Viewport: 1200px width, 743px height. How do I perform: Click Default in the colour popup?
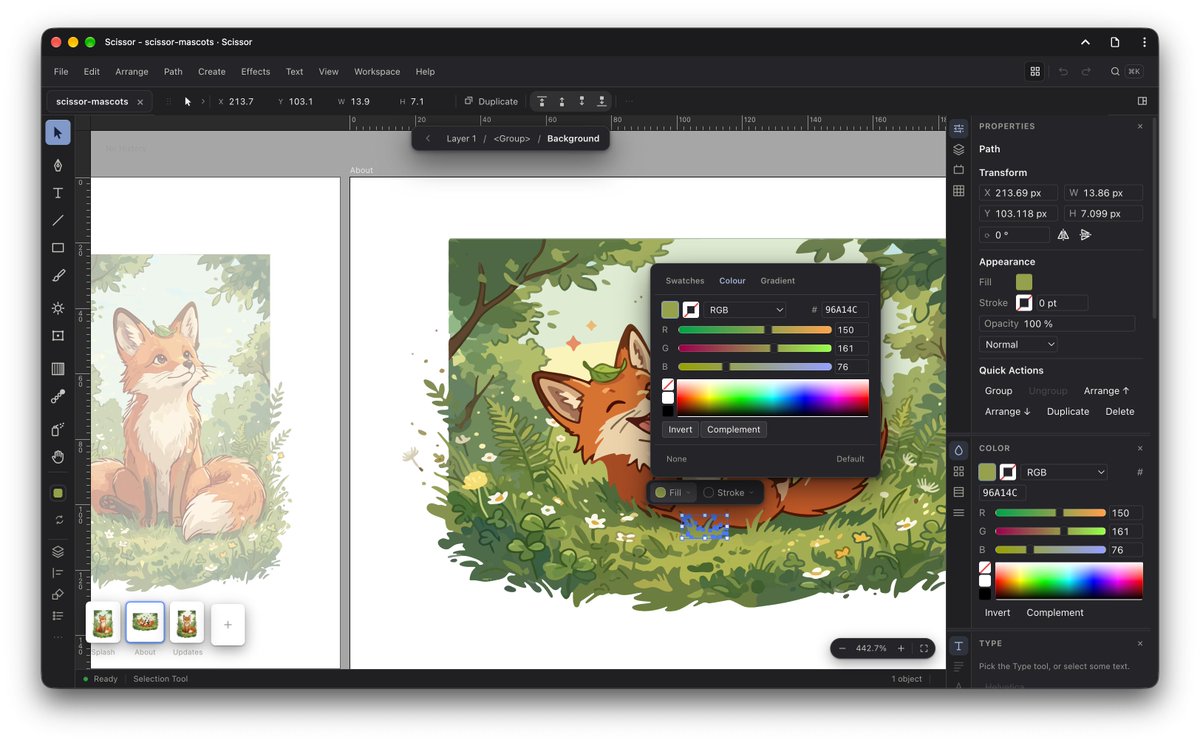point(850,459)
